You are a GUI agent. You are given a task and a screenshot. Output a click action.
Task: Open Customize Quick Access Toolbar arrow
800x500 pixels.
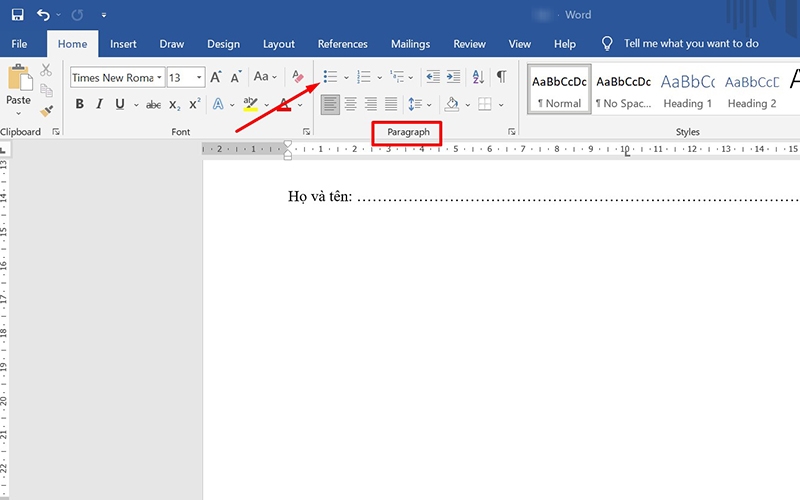(104, 15)
